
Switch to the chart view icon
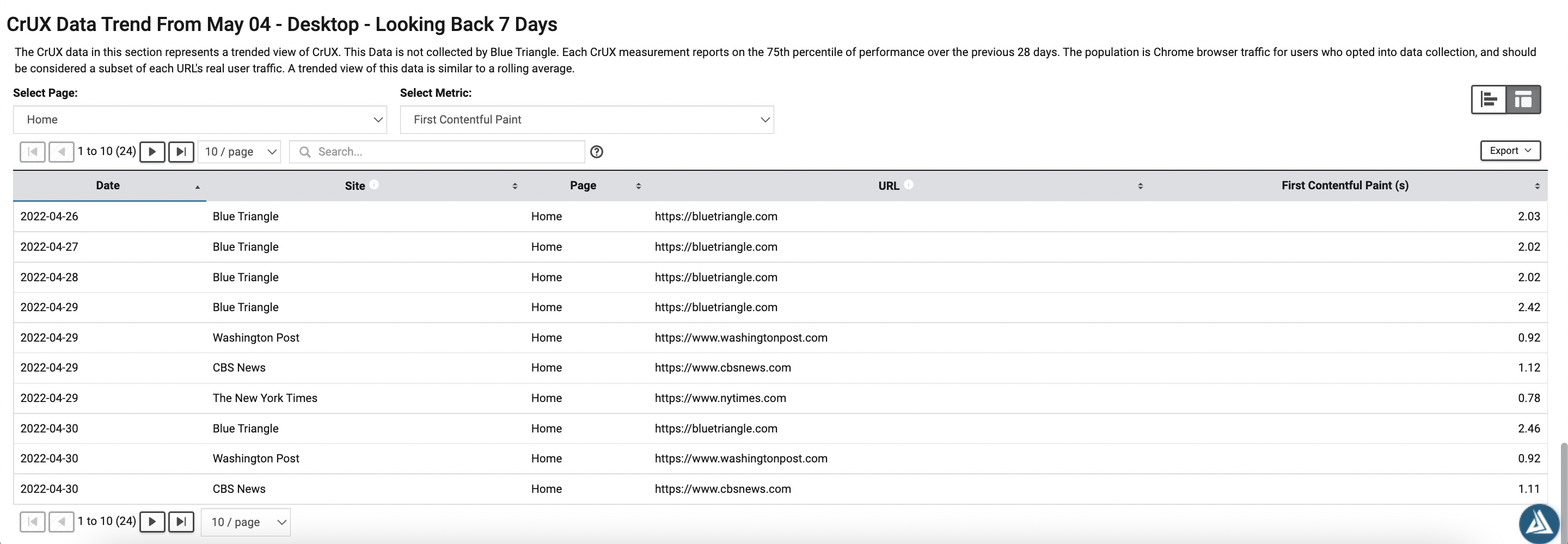1489,99
